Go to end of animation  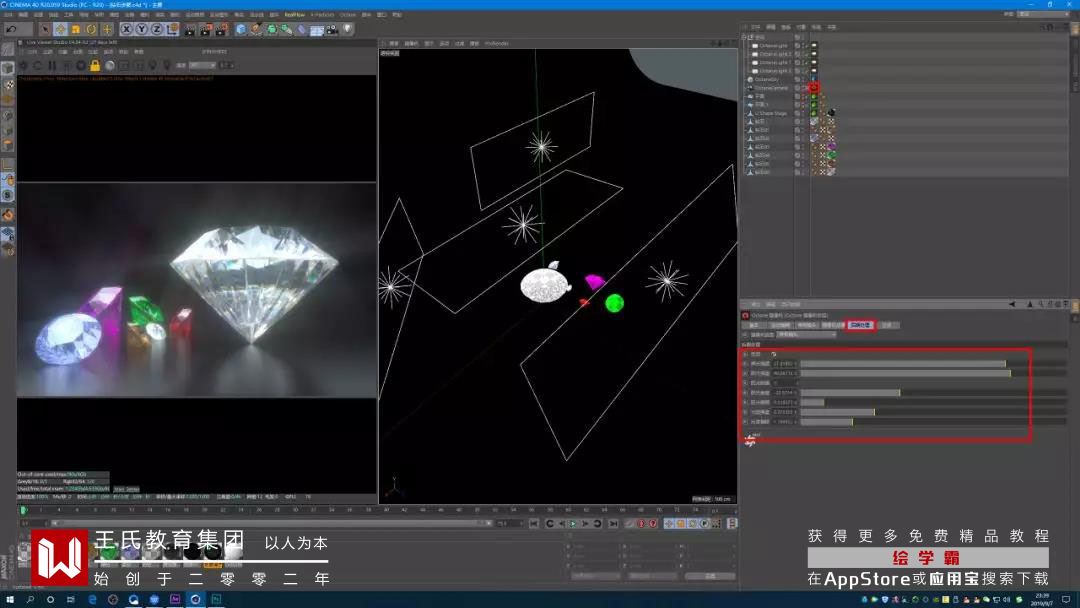[x=613, y=524]
